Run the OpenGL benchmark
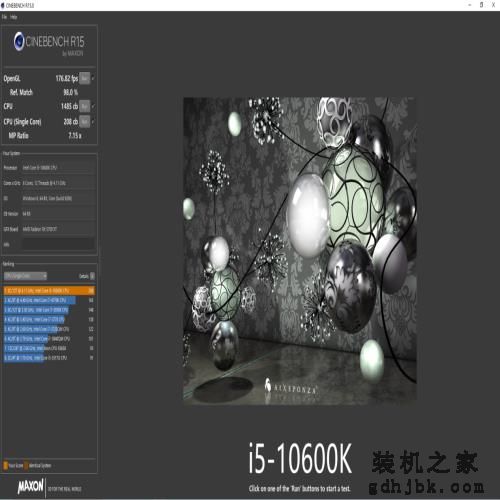The width and height of the screenshot is (500, 500). coord(85,79)
